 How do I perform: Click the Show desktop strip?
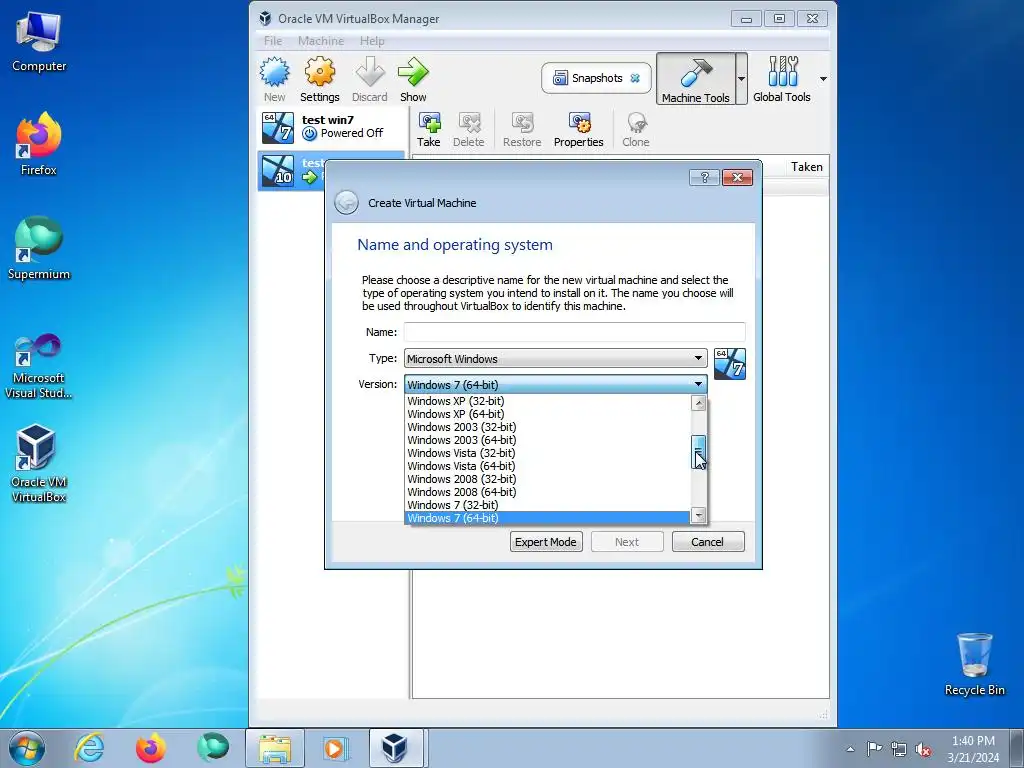tap(1016, 748)
